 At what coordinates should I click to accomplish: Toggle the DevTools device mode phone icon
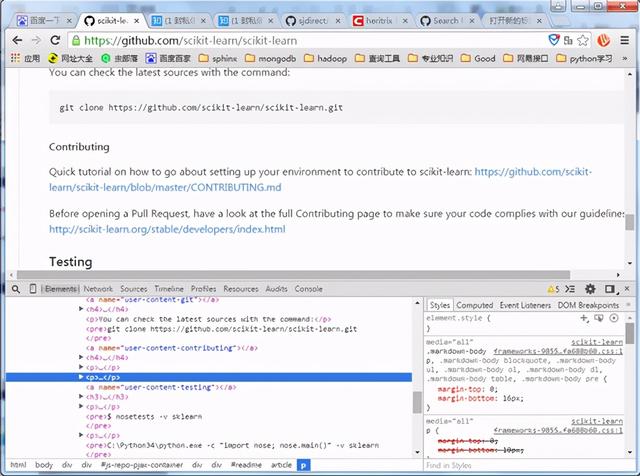point(33,289)
